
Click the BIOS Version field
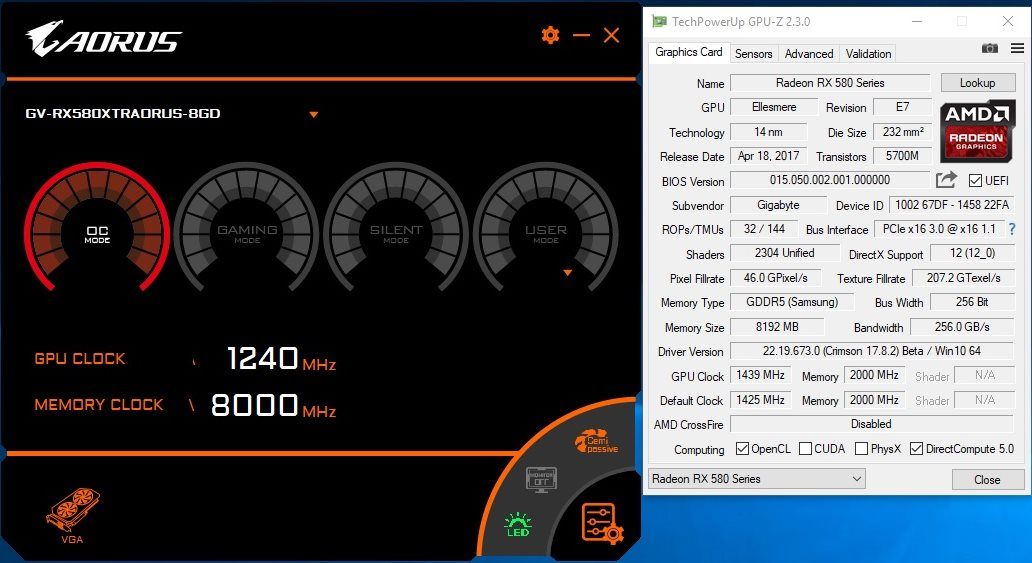[830, 180]
